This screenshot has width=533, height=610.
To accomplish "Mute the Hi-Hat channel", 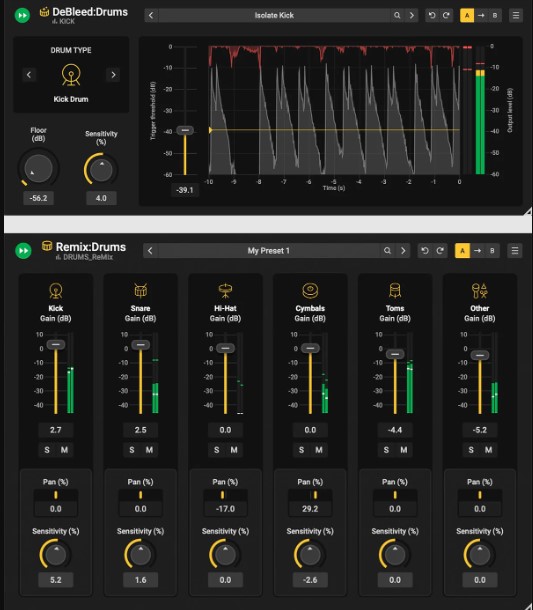I will coord(234,450).
